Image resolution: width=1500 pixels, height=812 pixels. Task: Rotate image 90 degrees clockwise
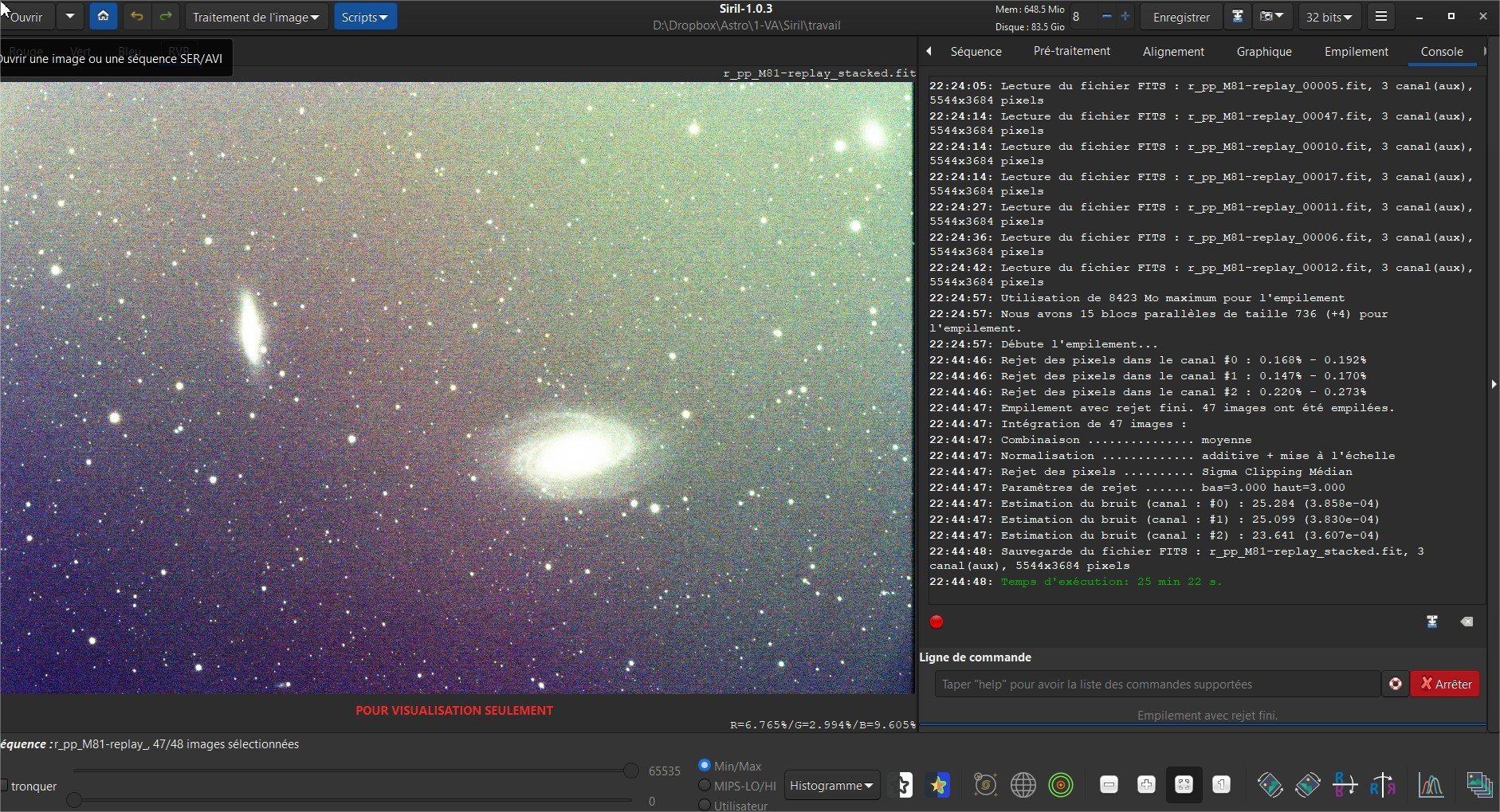pyautogui.click(x=1307, y=785)
